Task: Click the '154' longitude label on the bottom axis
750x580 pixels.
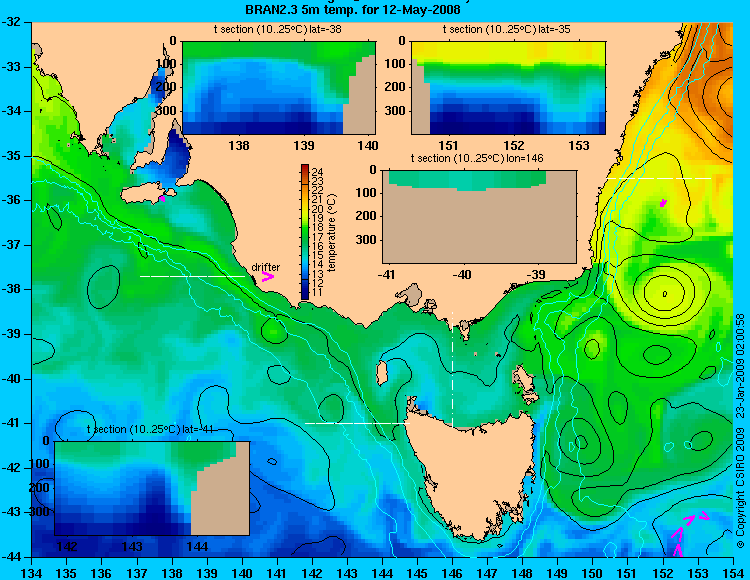Action: pos(733,573)
